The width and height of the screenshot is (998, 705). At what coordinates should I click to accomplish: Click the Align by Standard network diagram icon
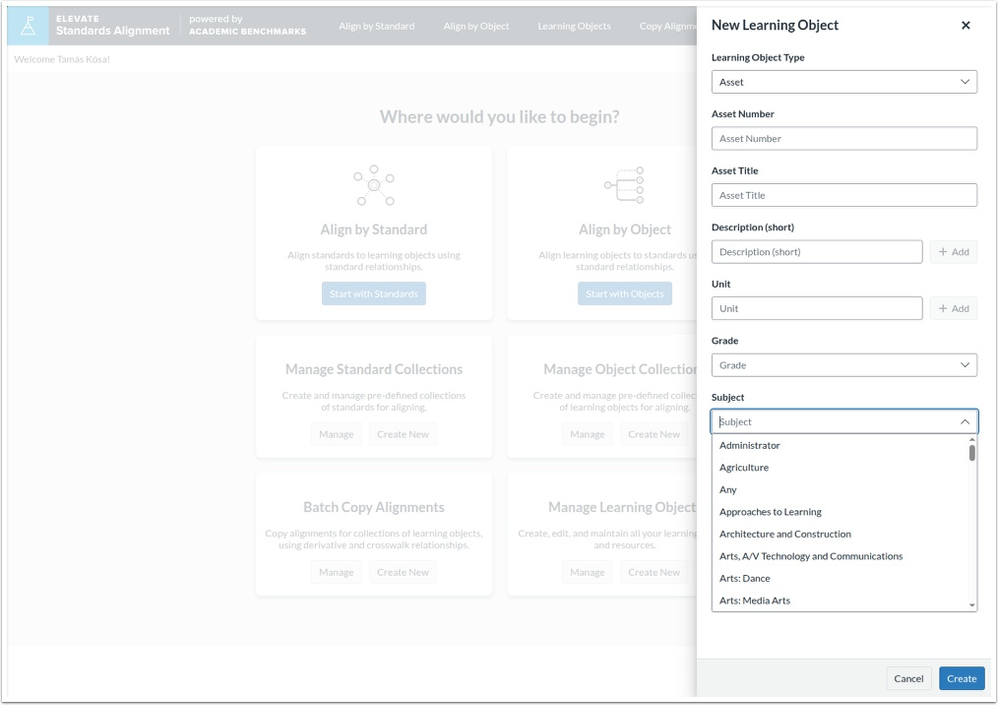point(373,186)
